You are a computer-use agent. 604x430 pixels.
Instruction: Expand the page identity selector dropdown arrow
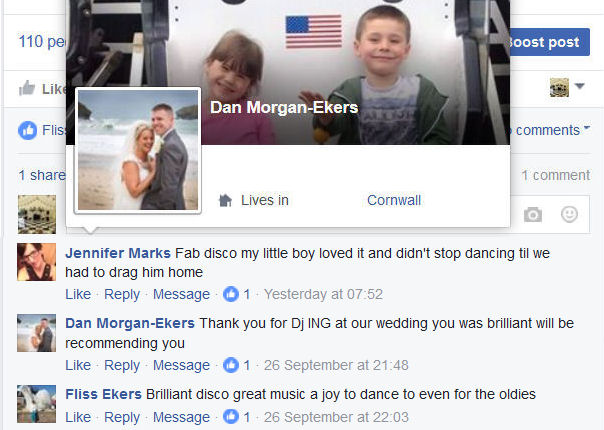(x=580, y=86)
